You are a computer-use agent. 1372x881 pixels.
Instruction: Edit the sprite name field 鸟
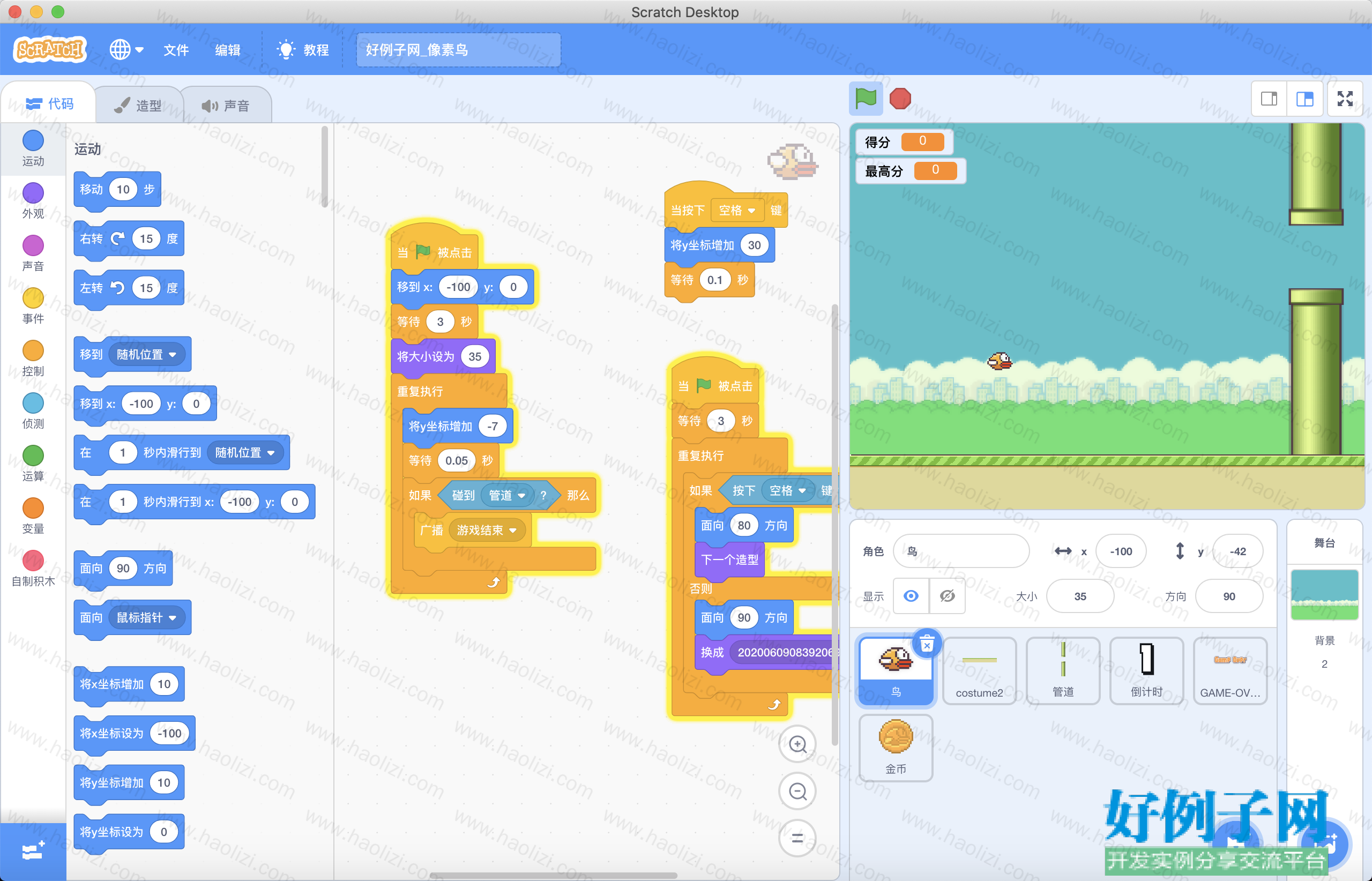click(961, 551)
